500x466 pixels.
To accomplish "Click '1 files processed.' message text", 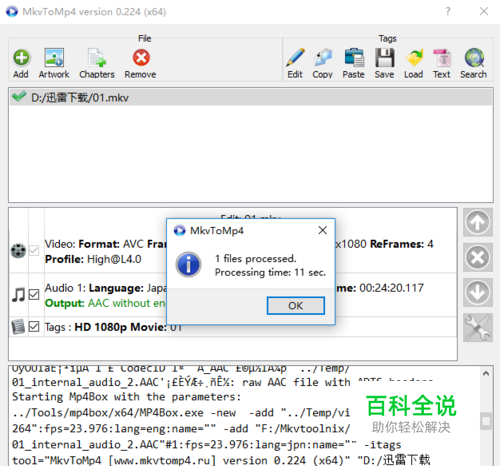I will pos(256,259).
